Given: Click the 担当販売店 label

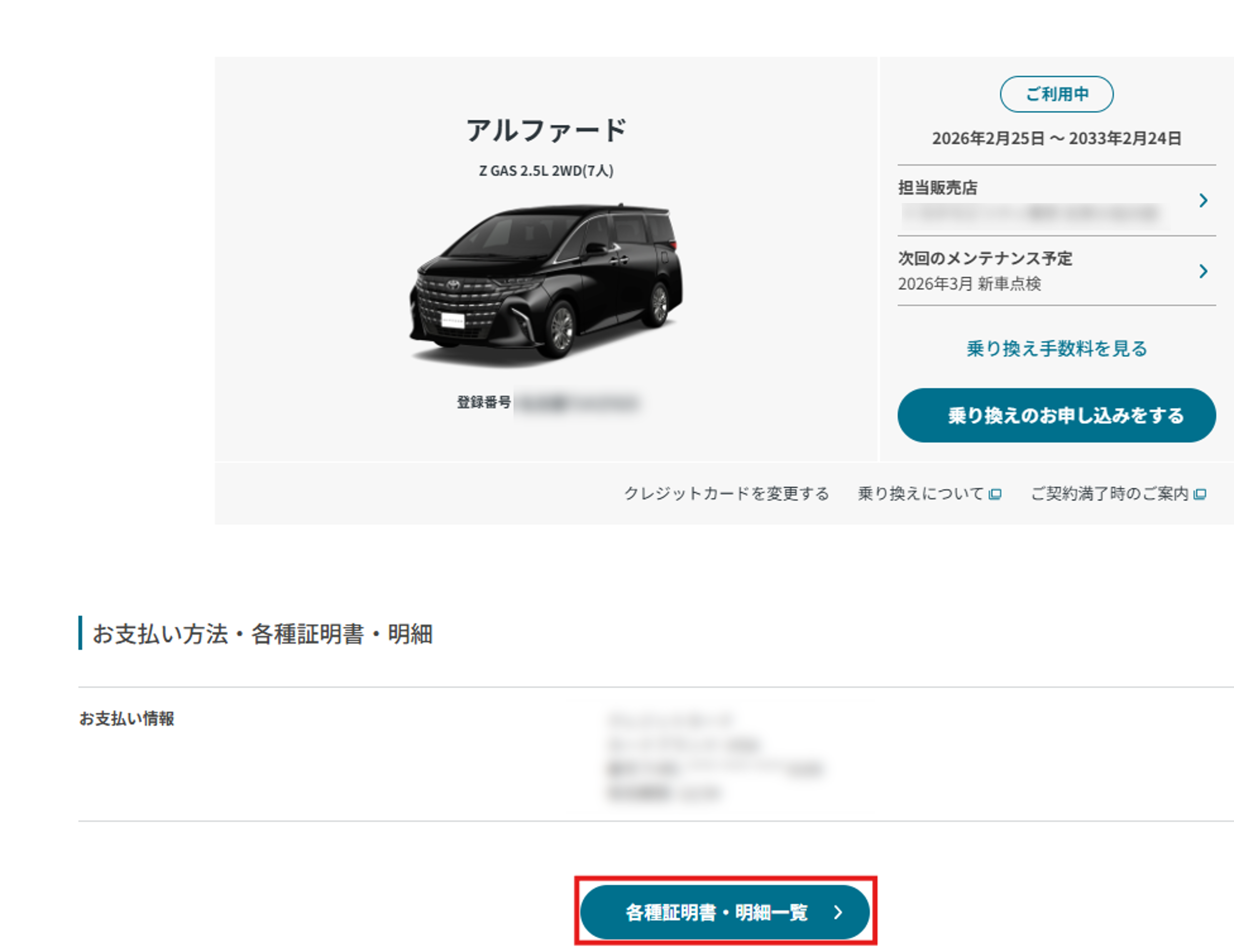Looking at the screenshot, I should 938,188.
